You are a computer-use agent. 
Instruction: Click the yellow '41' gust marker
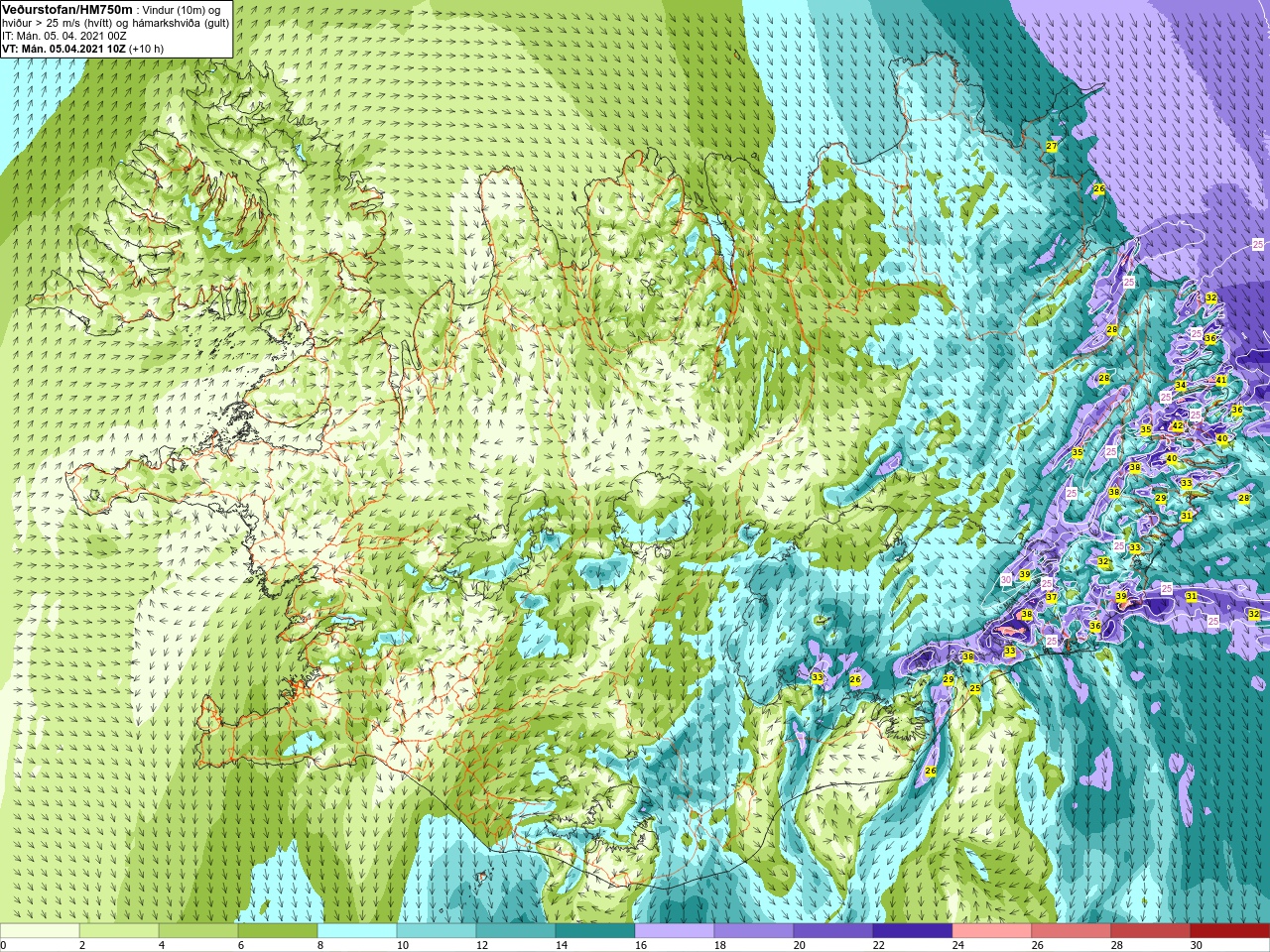pos(1221,380)
